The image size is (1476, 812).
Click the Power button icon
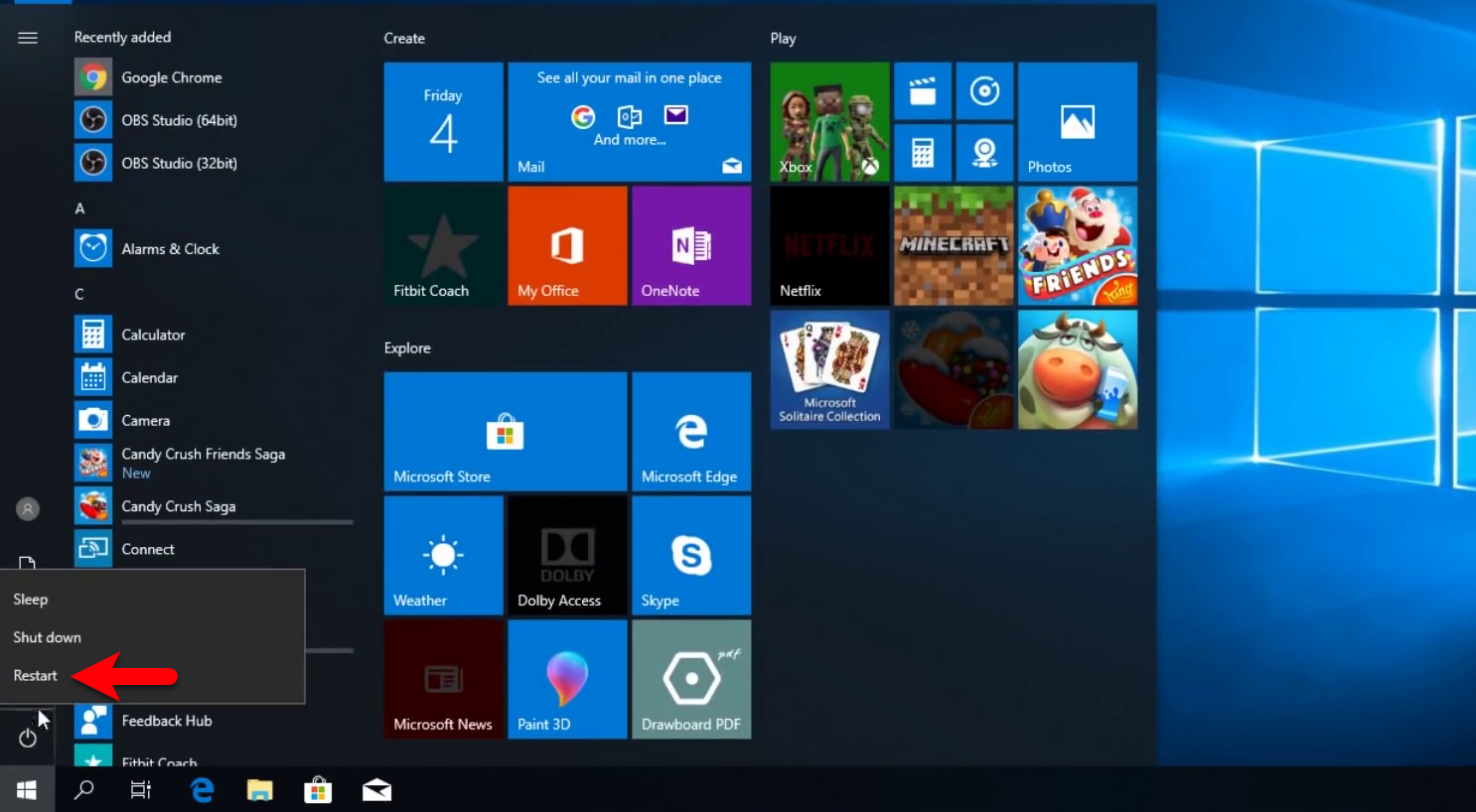(28, 738)
